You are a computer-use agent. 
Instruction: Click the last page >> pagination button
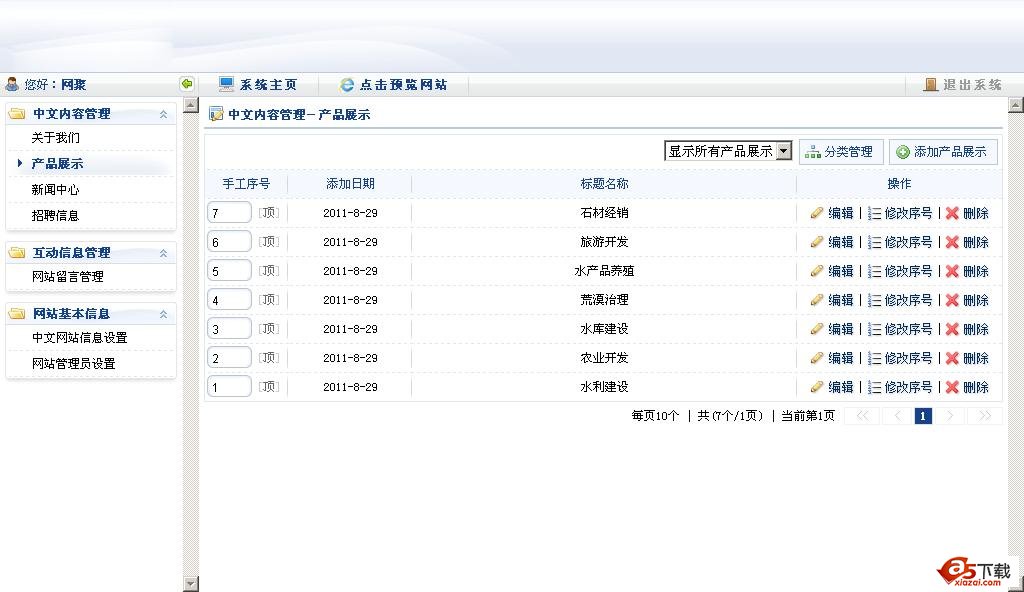point(985,416)
